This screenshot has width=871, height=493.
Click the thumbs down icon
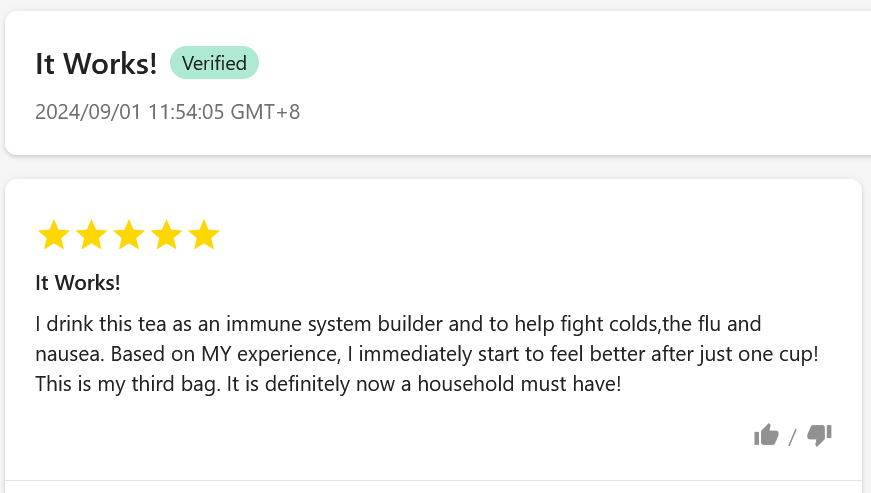coord(819,435)
